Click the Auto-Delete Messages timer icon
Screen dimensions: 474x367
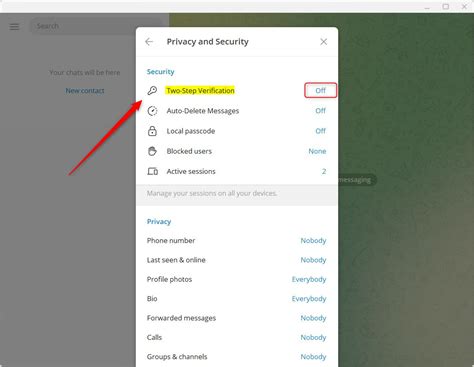coord(152,111)
